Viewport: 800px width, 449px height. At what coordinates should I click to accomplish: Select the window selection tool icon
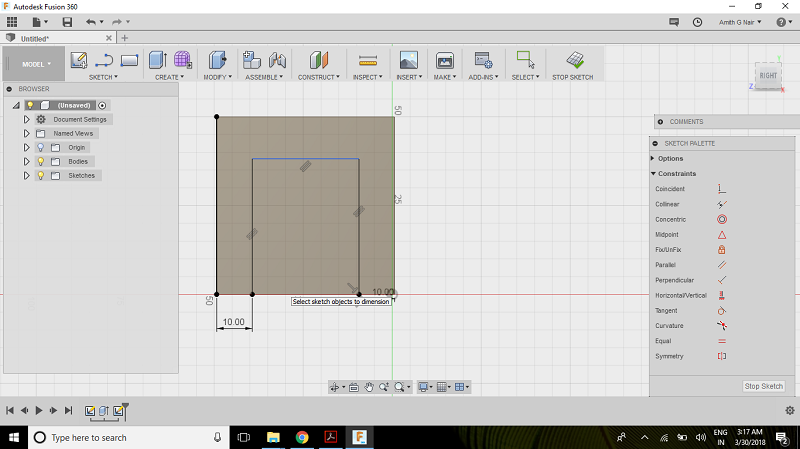tap(525, 59)
